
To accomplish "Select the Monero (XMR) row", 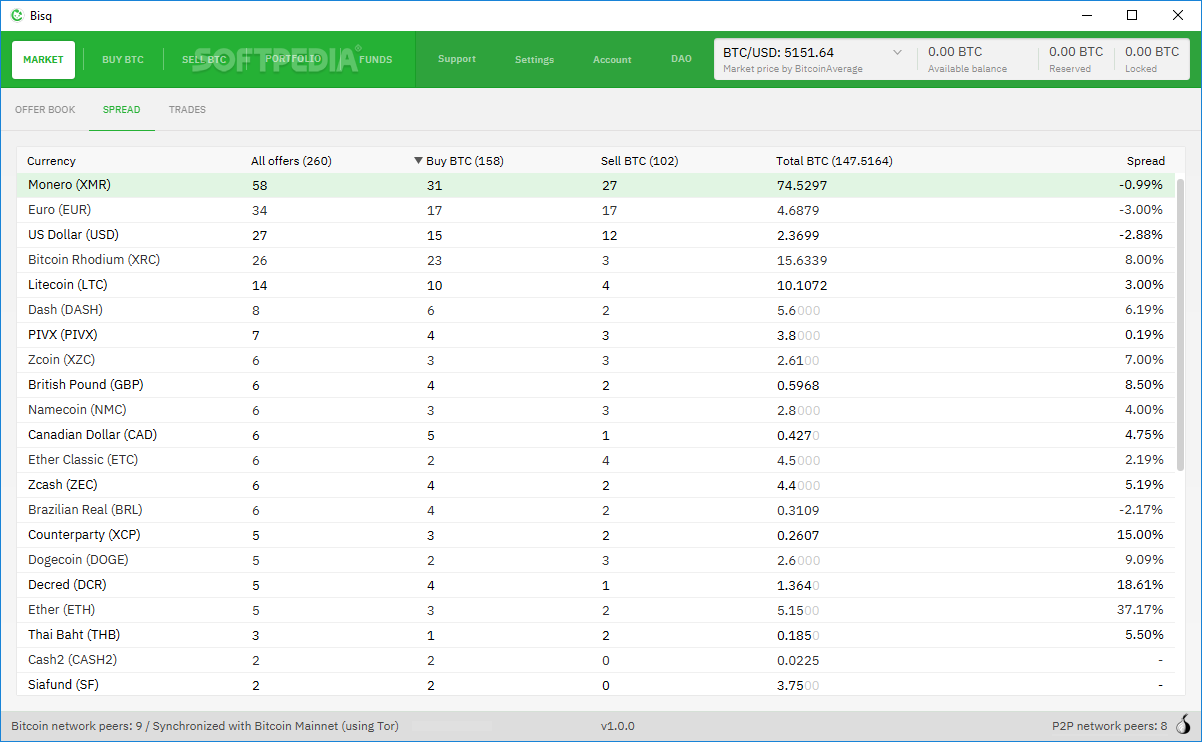I will [595, 185].
